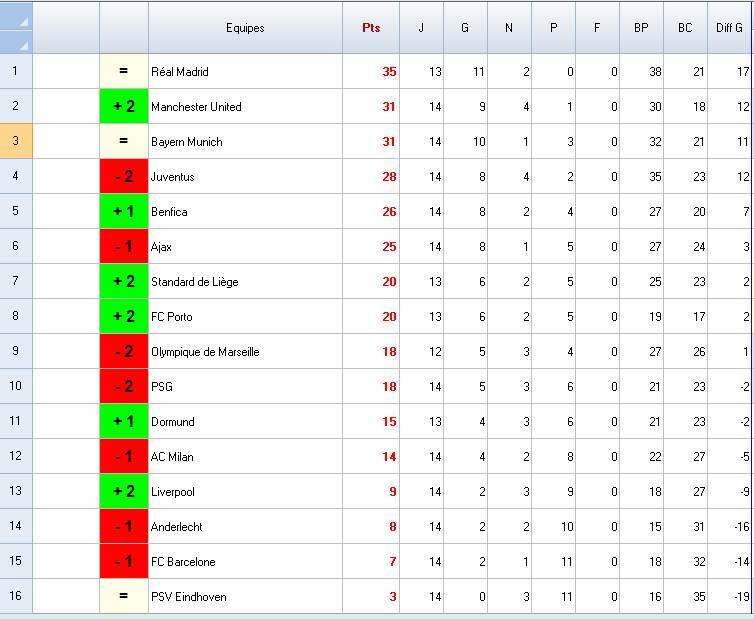Click the red -1 cell beside FC Barcelone
The height and width of the screenshot is (619, 754).
(124, 562)
